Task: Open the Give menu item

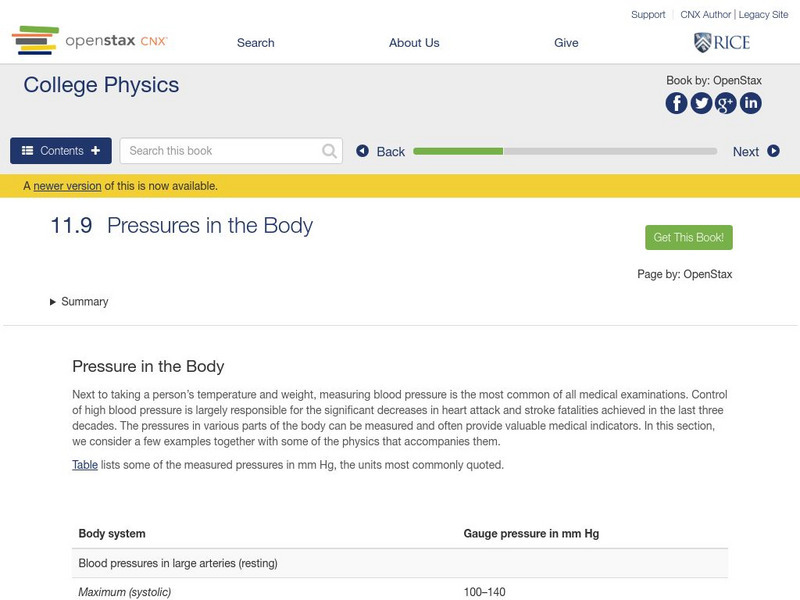Action: (566, 43)
